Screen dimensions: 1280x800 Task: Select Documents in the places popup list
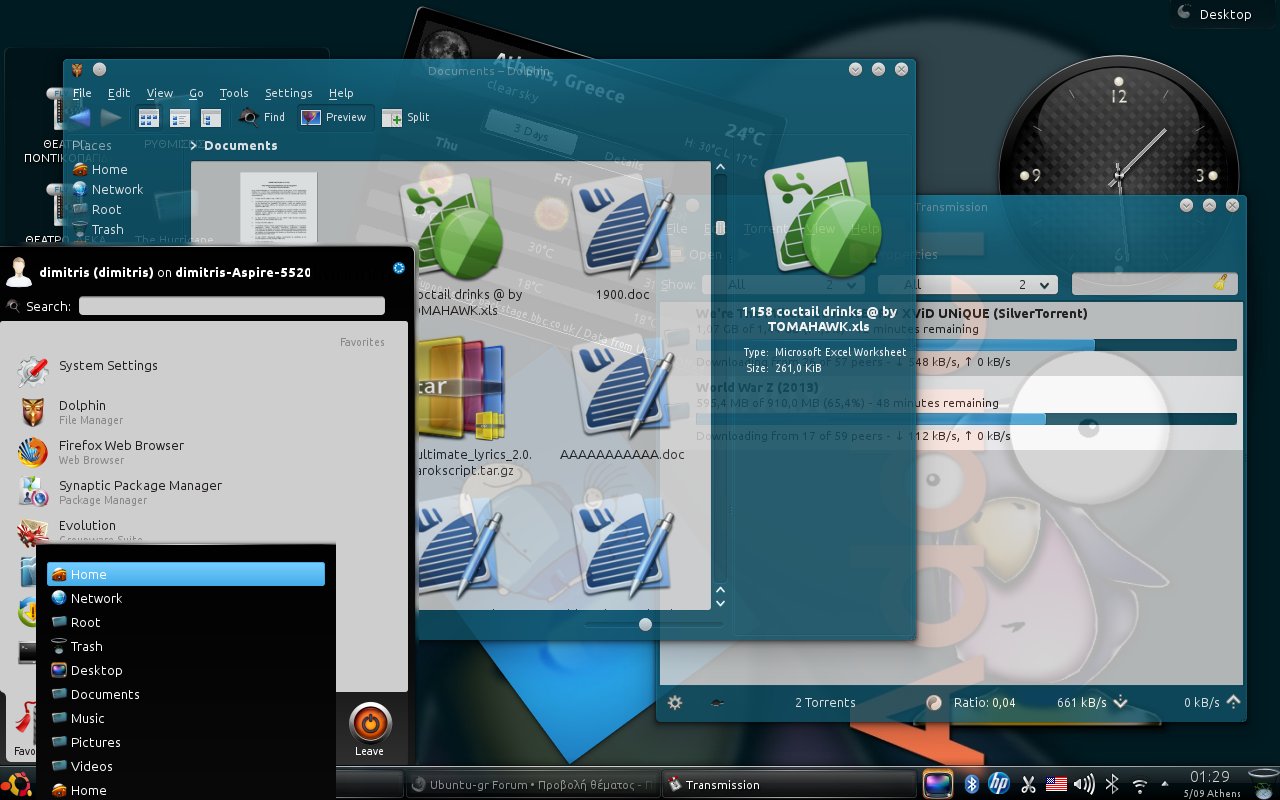tap(105, 694)
